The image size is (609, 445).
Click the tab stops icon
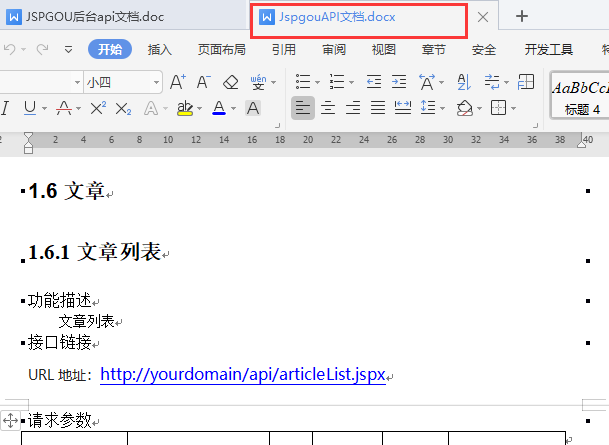tap(526, 82)
